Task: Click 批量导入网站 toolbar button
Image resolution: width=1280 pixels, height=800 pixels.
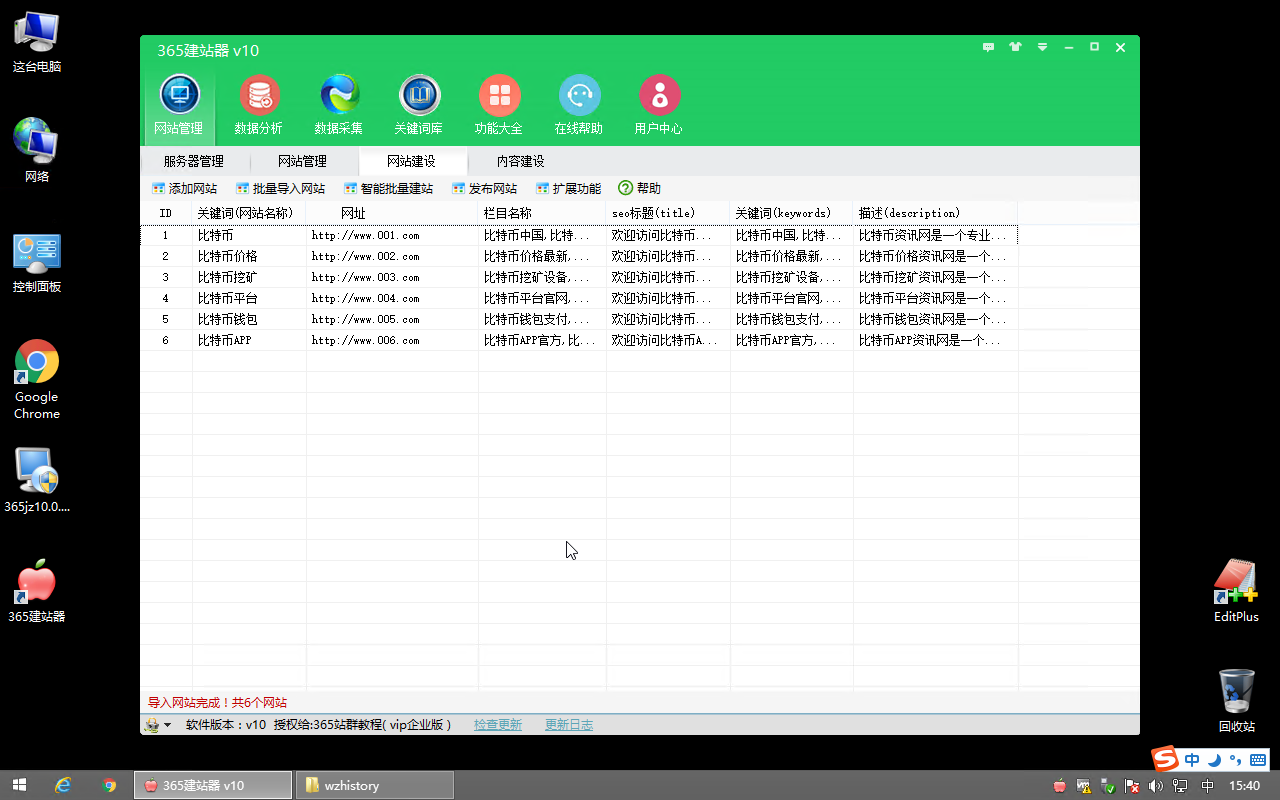Action: (280, 188)
